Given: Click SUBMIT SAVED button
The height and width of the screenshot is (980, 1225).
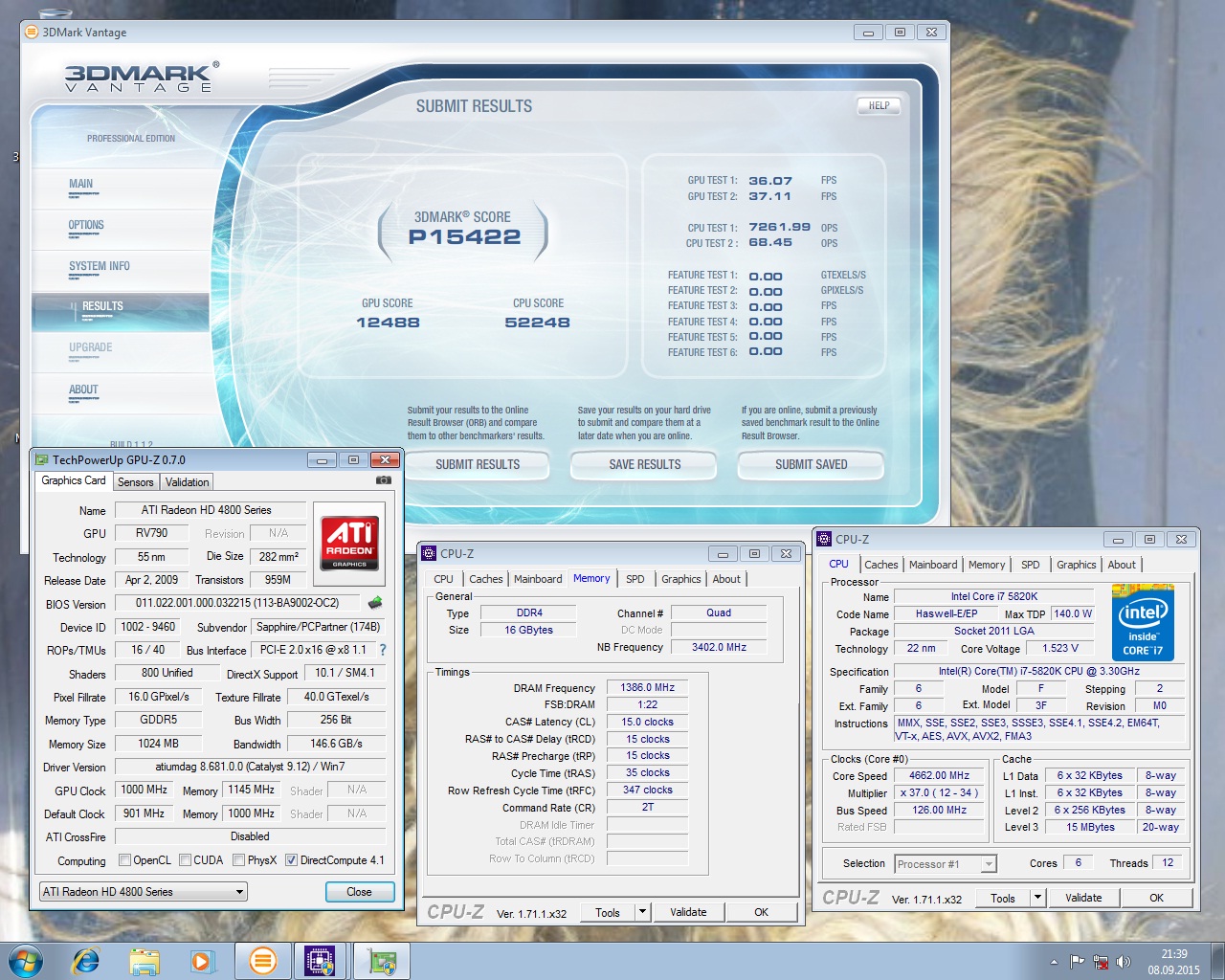Looking at the screenshot, I should point(812,464).
